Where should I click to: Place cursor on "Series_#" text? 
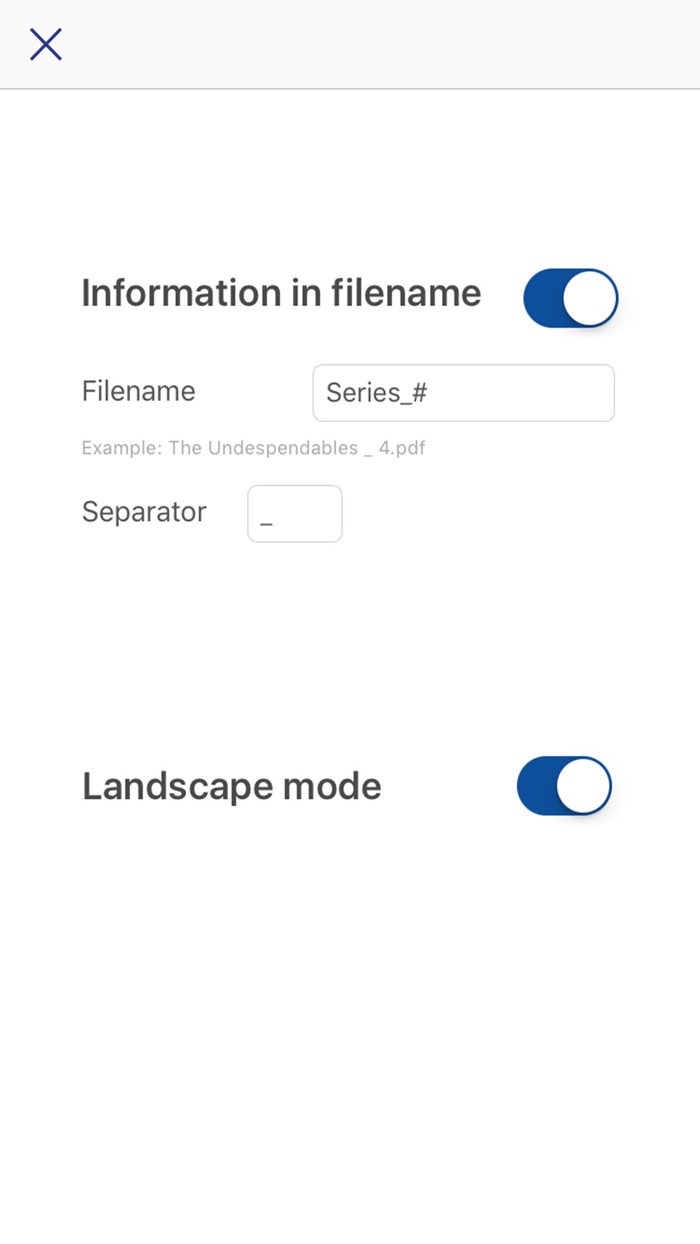pyautogui.click(x=376, y=393)
